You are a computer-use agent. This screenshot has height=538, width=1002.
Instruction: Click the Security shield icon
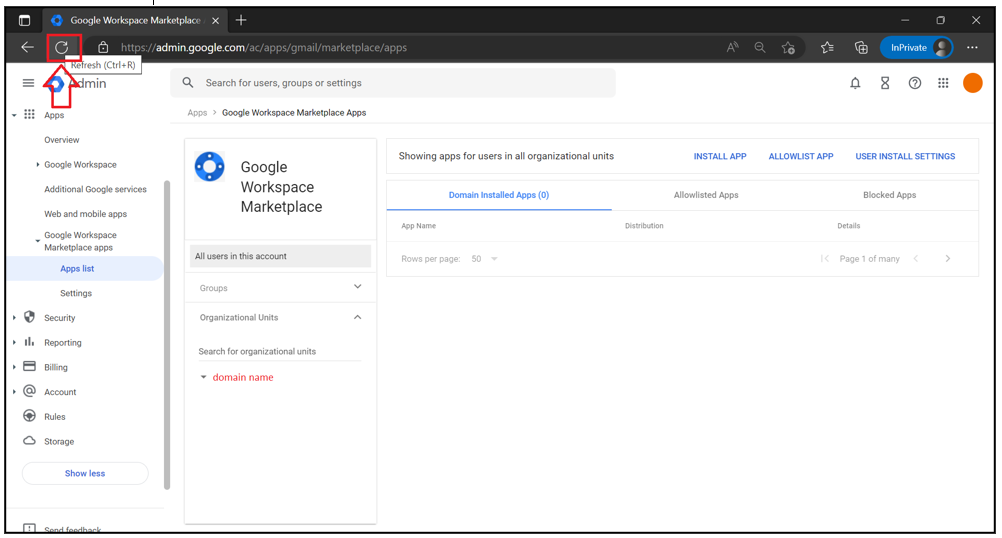click(x=29, y=317)
